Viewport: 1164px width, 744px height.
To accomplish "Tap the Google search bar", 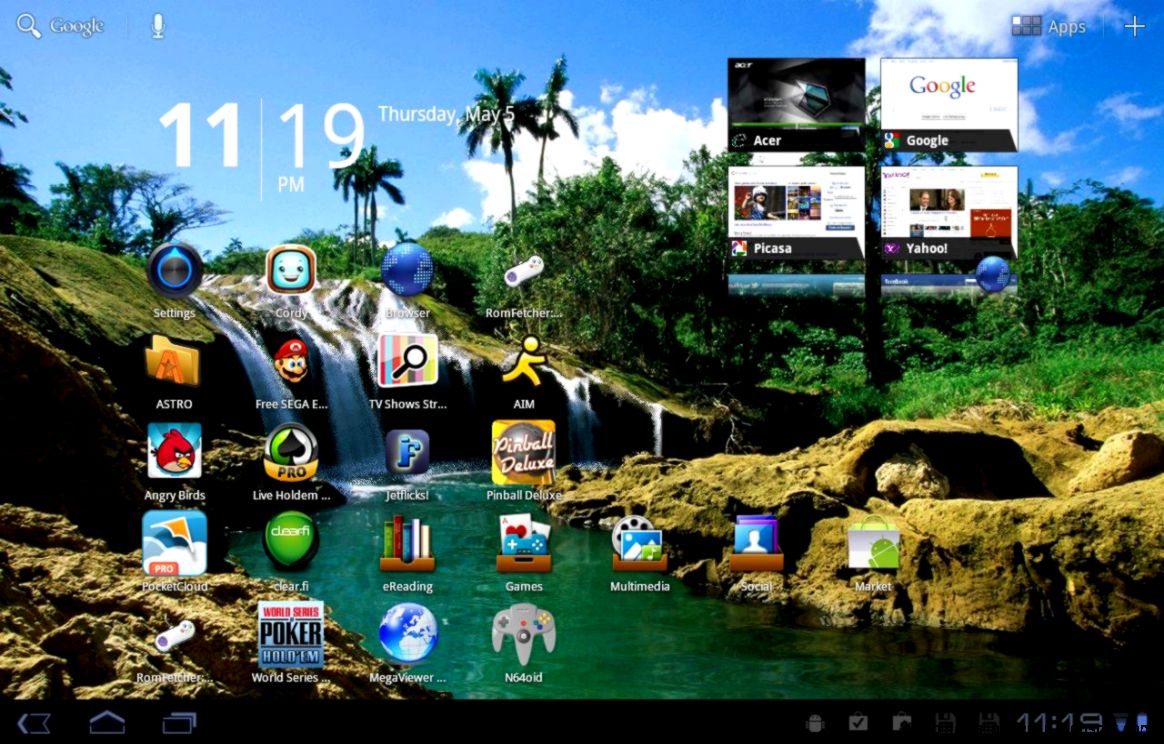I will pos(60,25).
